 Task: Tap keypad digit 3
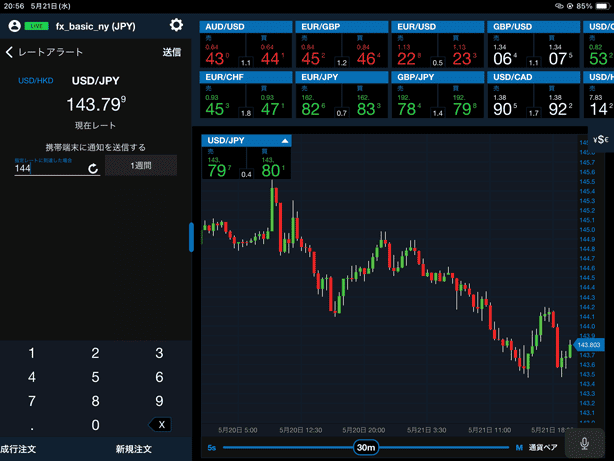(159, 353)
